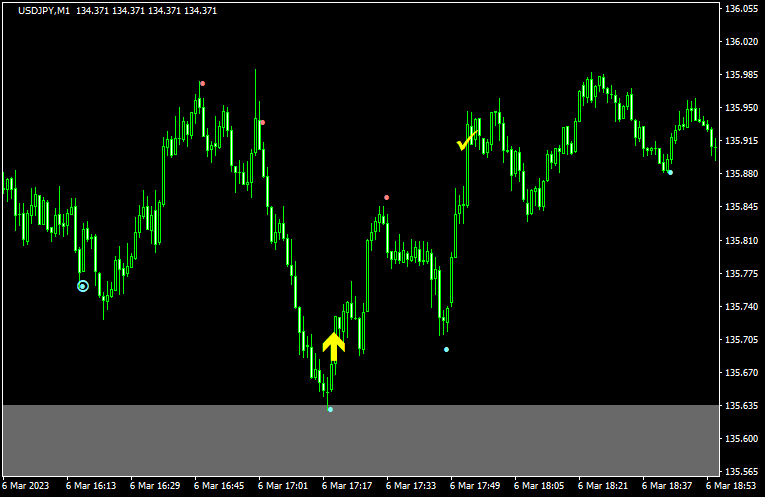The image size is (765, 497).
Task: Click red dot above the 17:17 rally high
Action: [x=387, y=197]
